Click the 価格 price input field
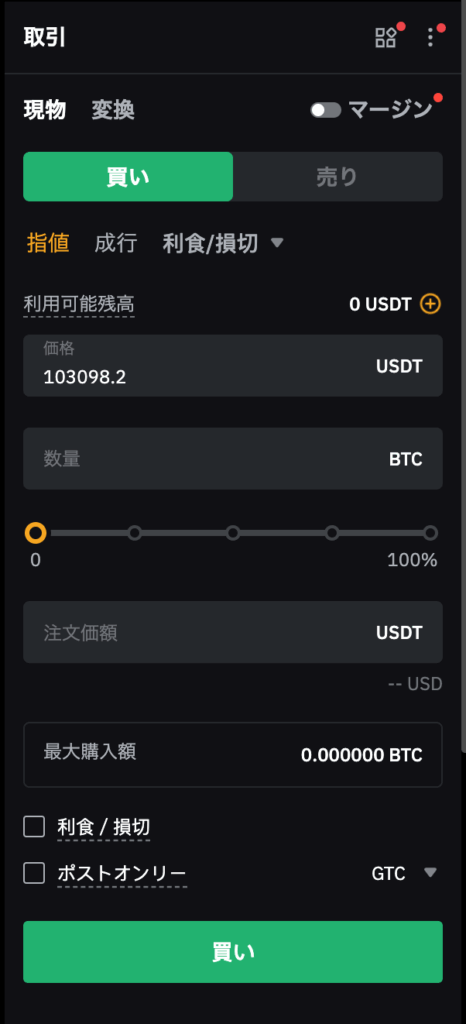466x1024 pixels. [233, 365]
